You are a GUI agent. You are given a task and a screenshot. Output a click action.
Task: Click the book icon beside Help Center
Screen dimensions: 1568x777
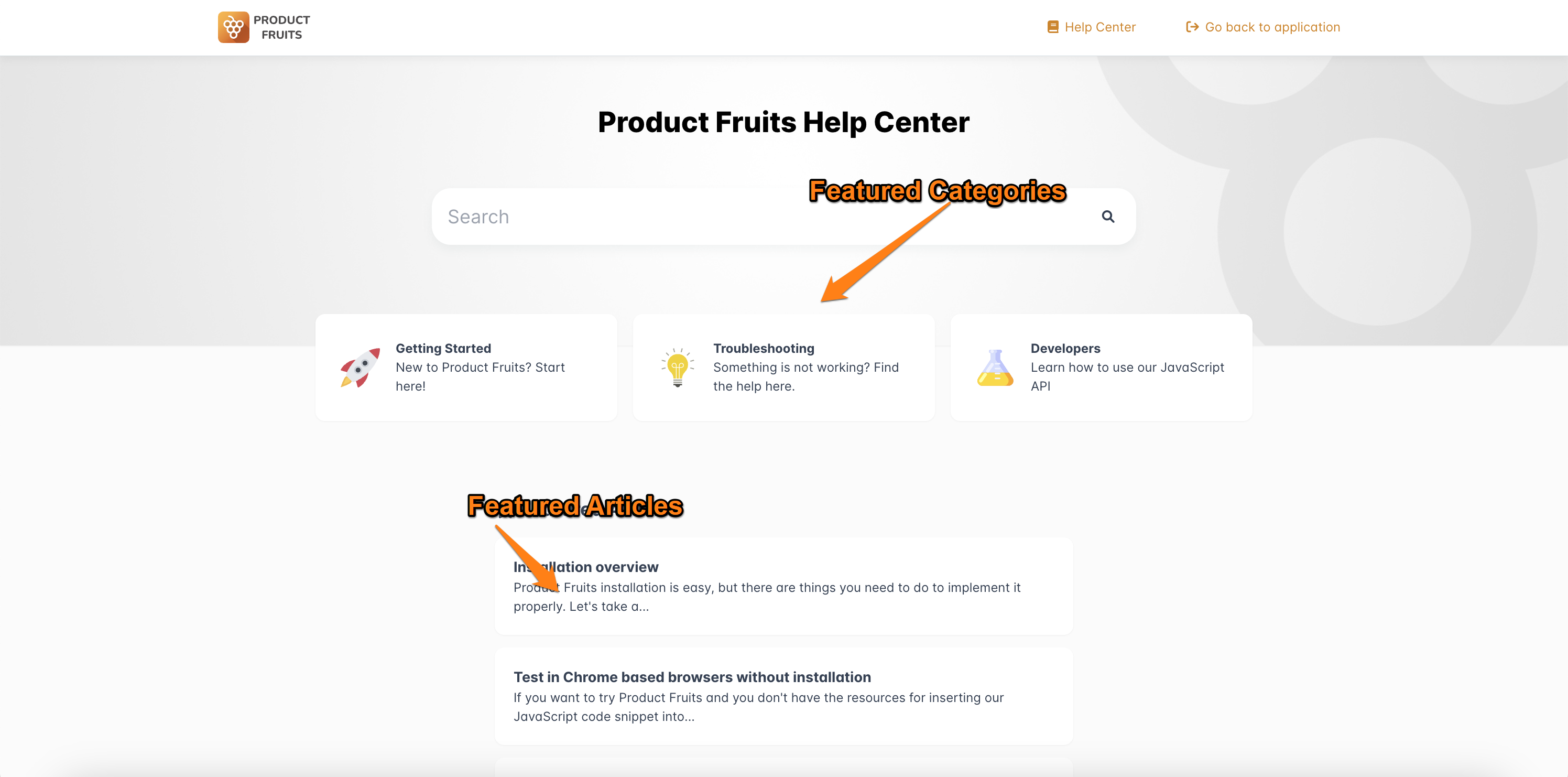tap(1052, 26)
